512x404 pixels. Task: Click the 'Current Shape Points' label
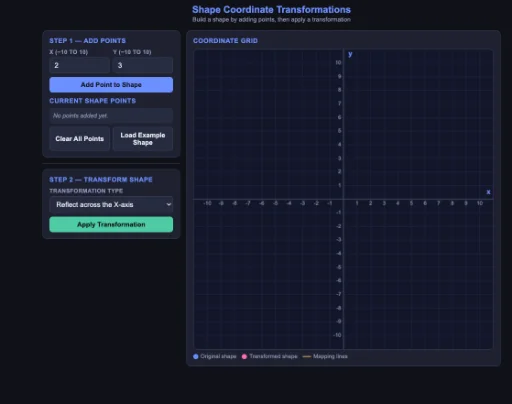coord(93,101)
